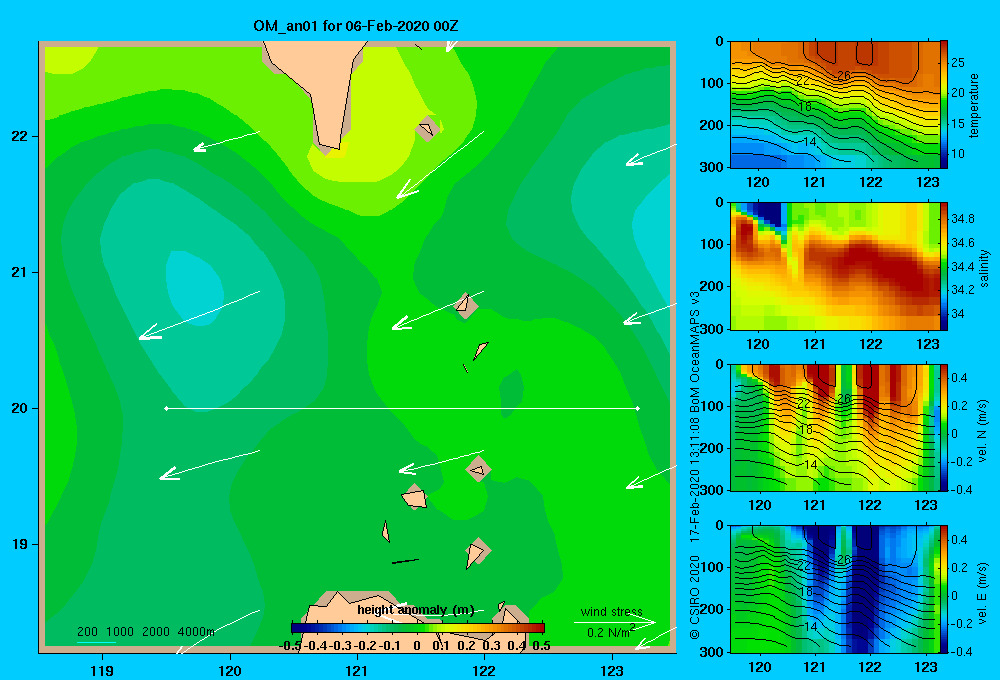Click "10" on the temperature scale
This screenshot has width=1000, height=680.
pyautogui.click(x=958, y=154)
